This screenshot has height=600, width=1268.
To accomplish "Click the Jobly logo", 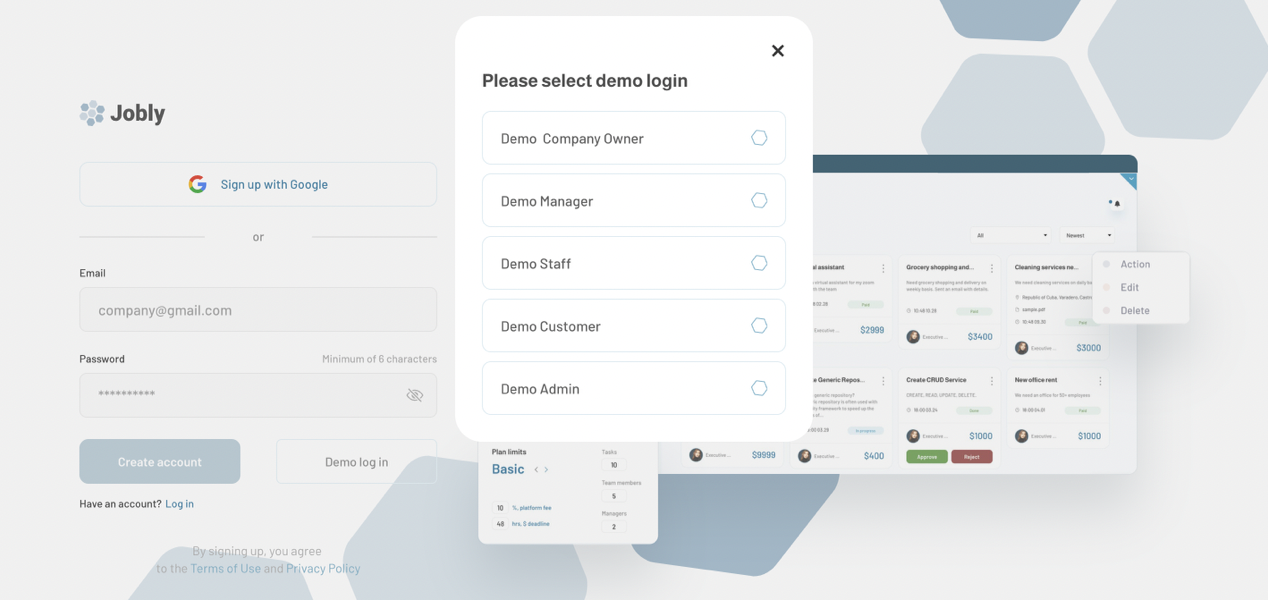I will point(123,113).
